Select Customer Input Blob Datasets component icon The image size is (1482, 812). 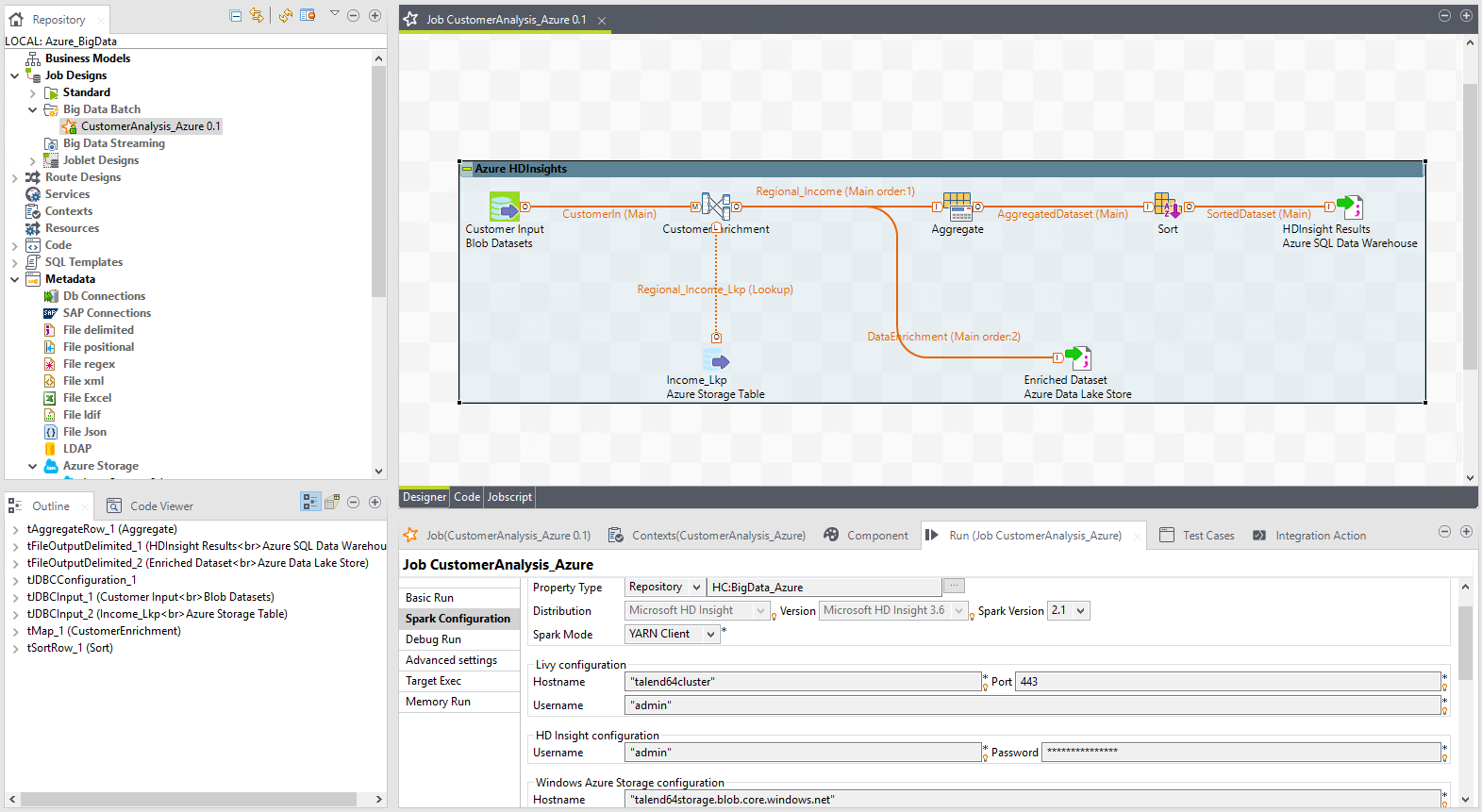[505, 207]
